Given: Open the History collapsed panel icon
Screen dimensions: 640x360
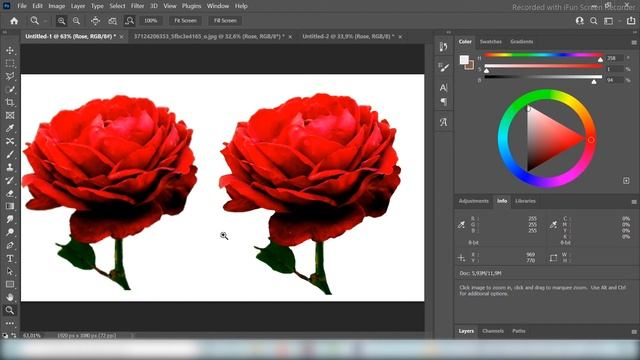Looking at the screenshot, I should [x=444, y=47].
